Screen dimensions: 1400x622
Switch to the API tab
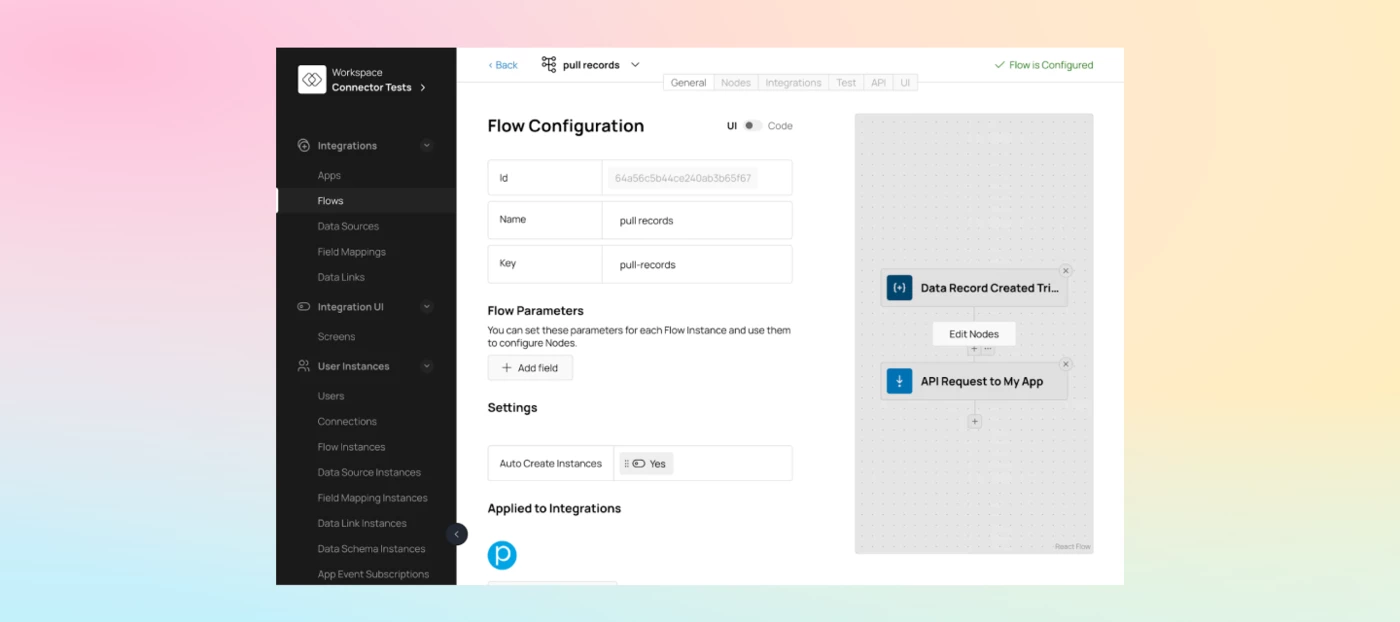point(878,83)
